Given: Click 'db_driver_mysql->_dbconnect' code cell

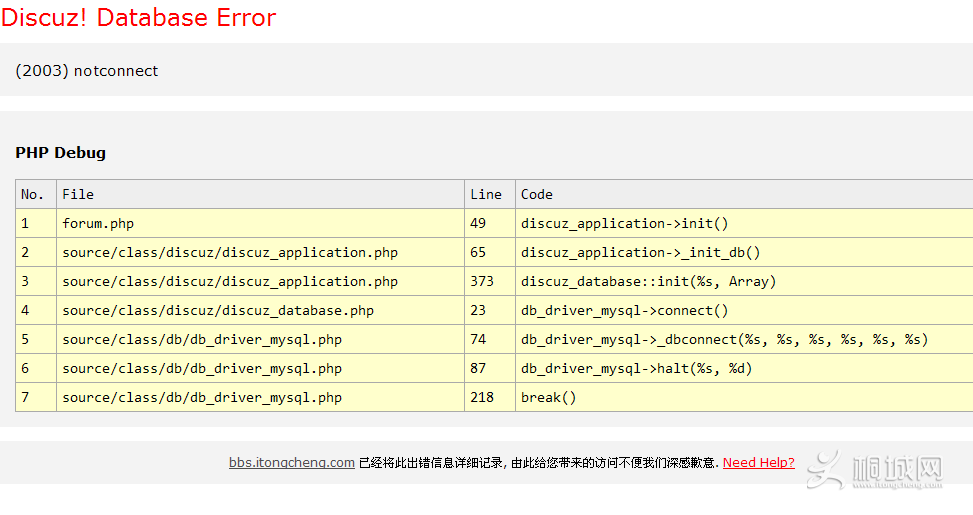Looking at the screenshot, I should click(745, 339).
